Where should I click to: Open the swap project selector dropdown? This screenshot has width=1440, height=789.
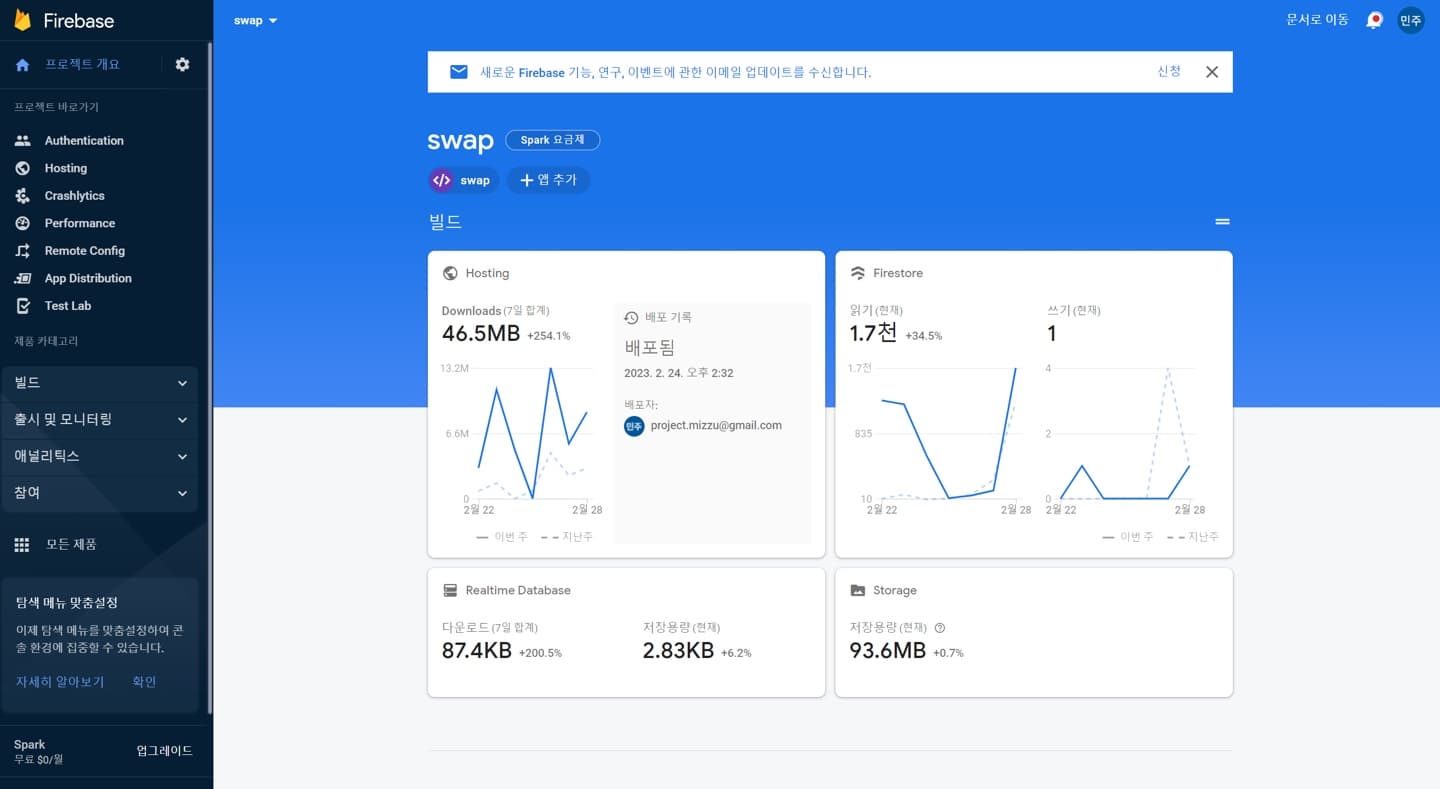(256, 20)
